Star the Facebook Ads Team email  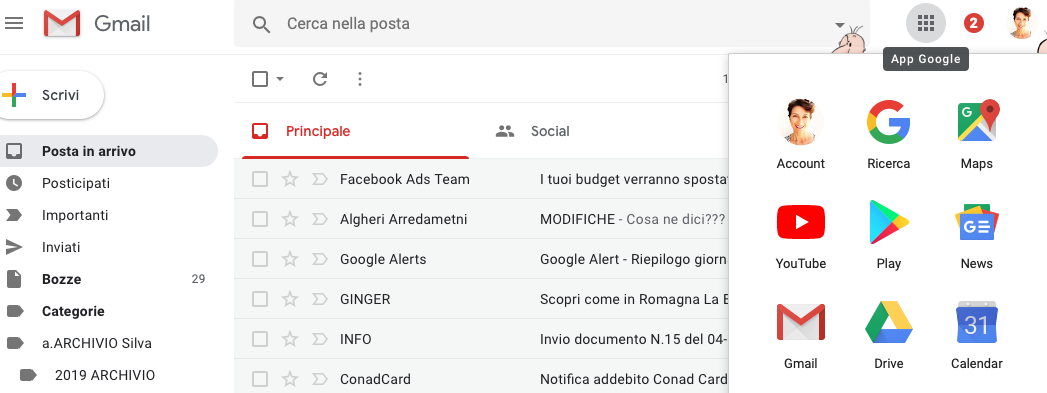(x=290, y=179)
